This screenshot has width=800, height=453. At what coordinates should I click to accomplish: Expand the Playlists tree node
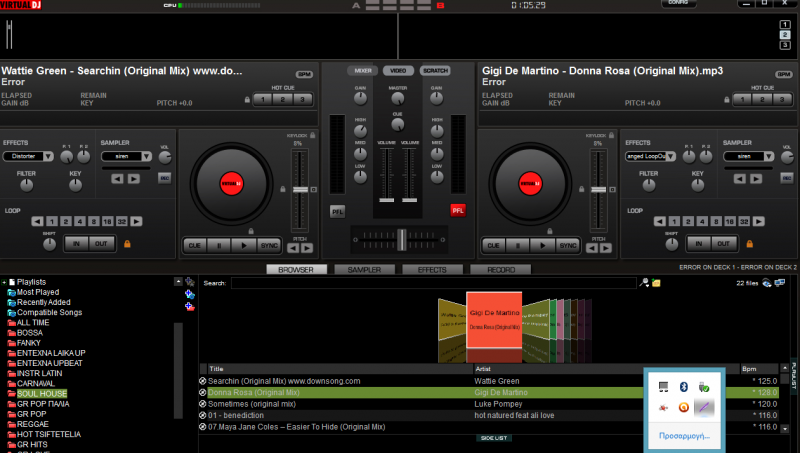point(4,282)
